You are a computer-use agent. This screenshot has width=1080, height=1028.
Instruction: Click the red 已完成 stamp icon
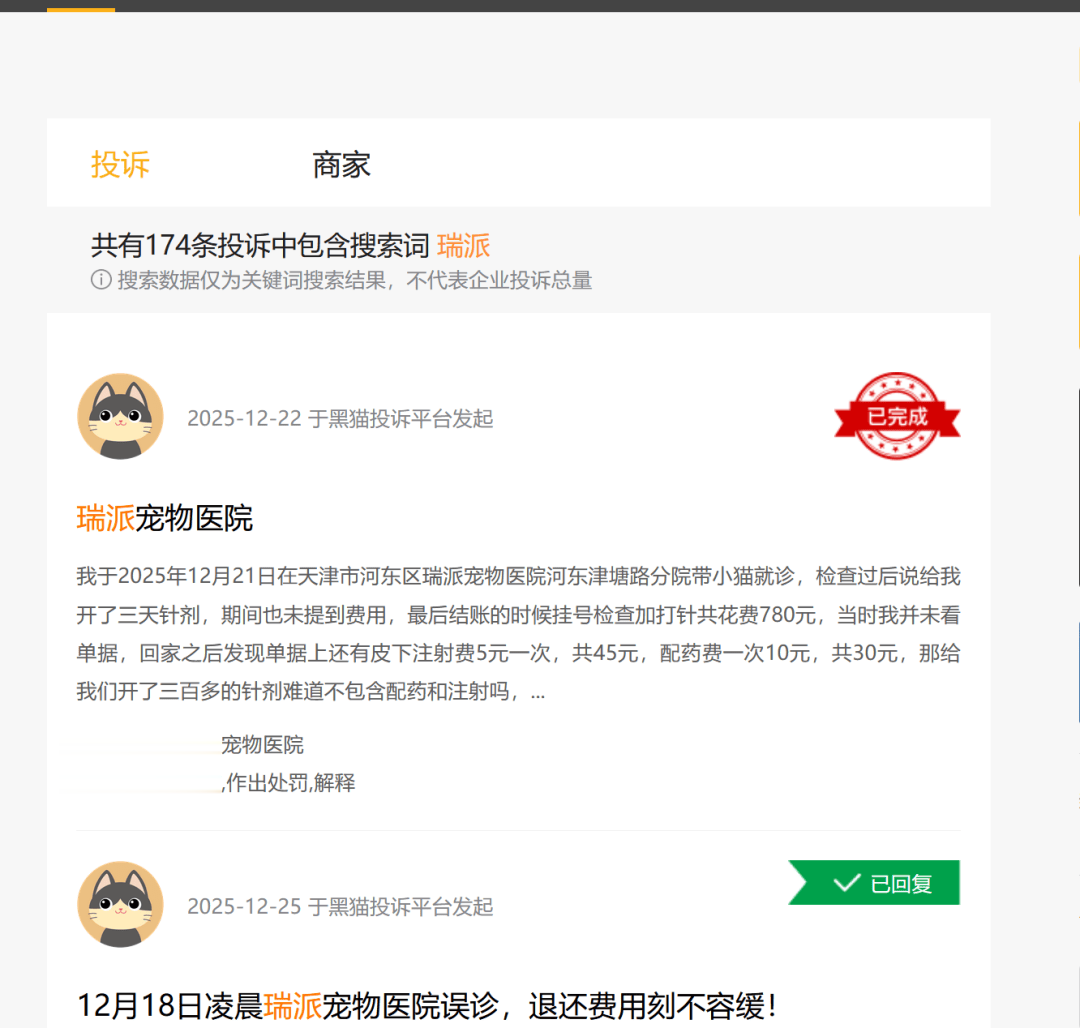click(x=897, y=416)
